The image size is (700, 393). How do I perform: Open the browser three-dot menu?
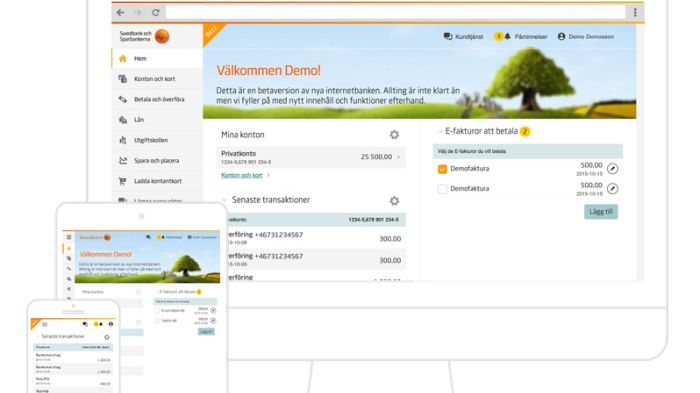coord(635,13)
